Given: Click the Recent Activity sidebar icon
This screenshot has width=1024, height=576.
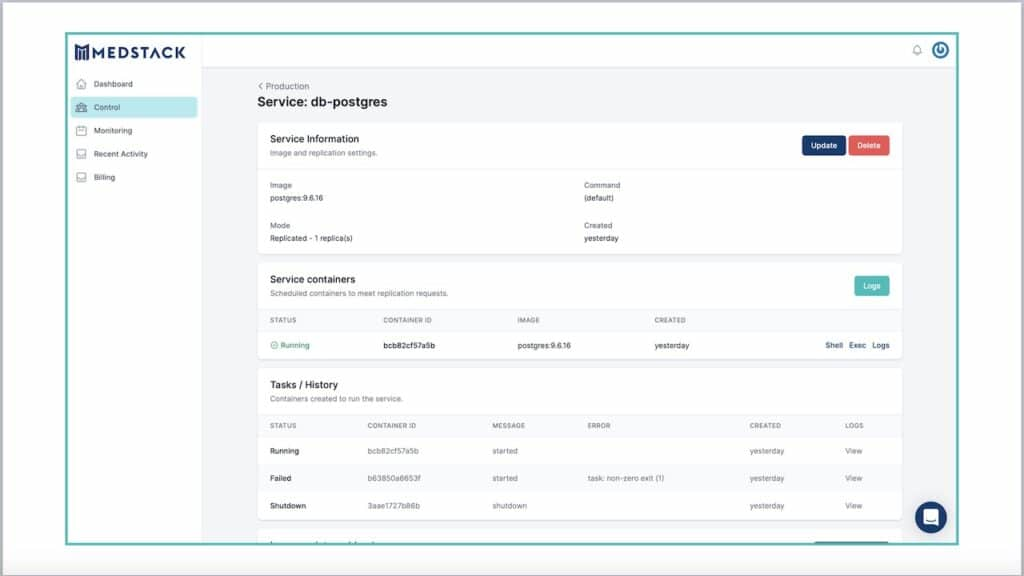Looking at the screenshot, I should coord(81,154).
